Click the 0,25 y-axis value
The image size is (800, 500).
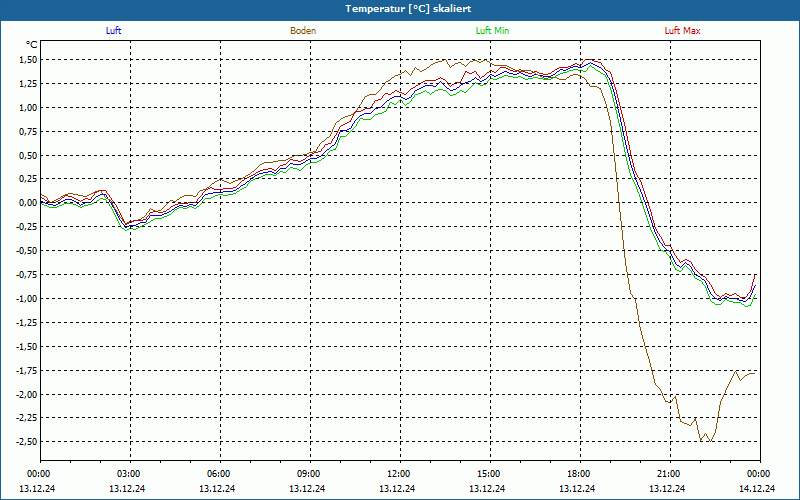pos(28,179)
